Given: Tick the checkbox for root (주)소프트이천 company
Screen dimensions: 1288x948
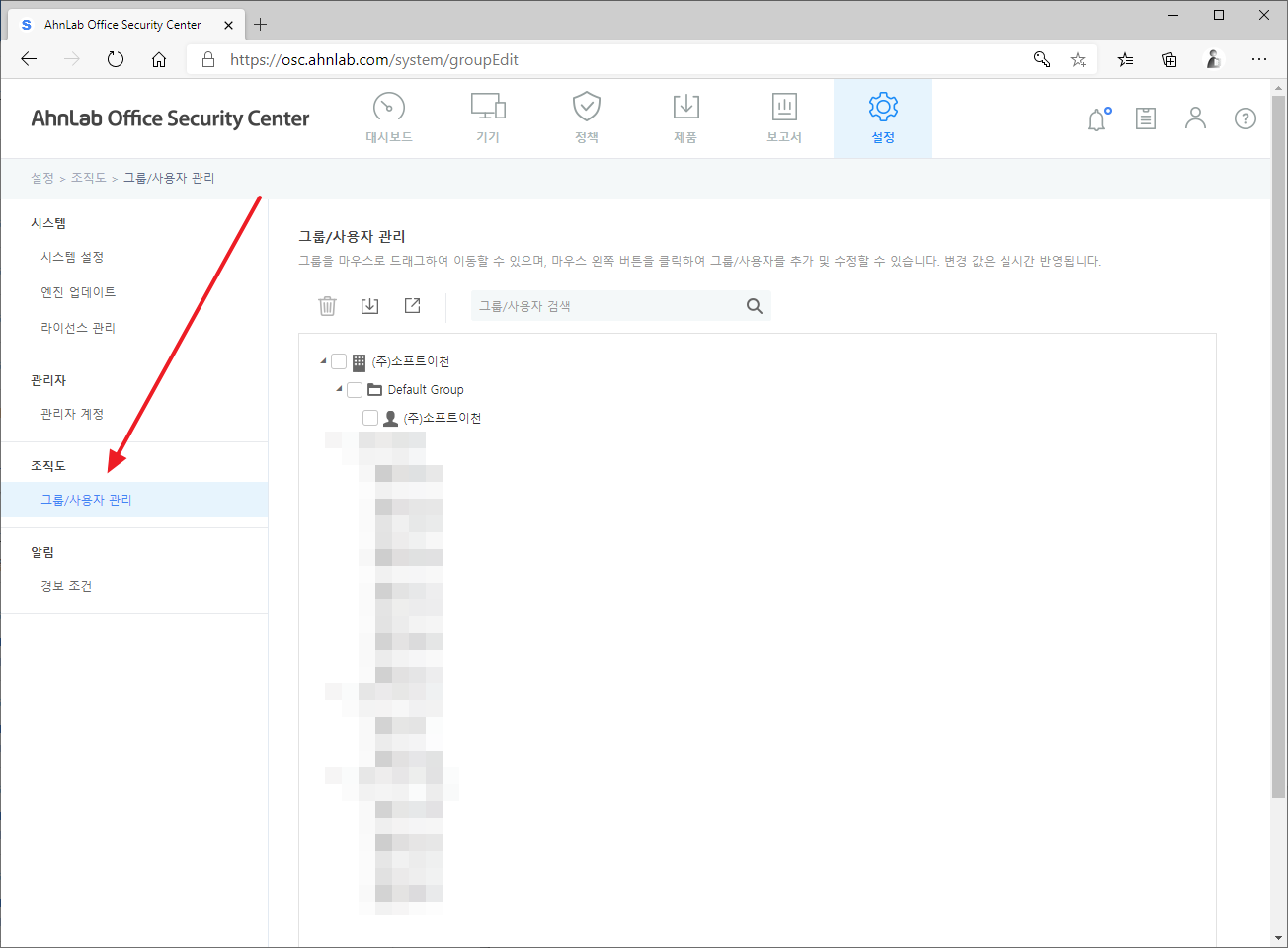Looking at the screenshot, I should click(x=339, y=361).
